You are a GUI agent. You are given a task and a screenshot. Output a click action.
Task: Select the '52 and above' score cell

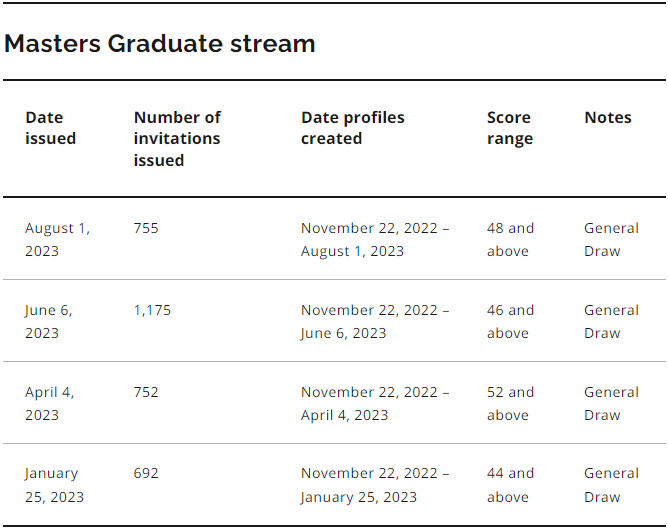(510, 403)
